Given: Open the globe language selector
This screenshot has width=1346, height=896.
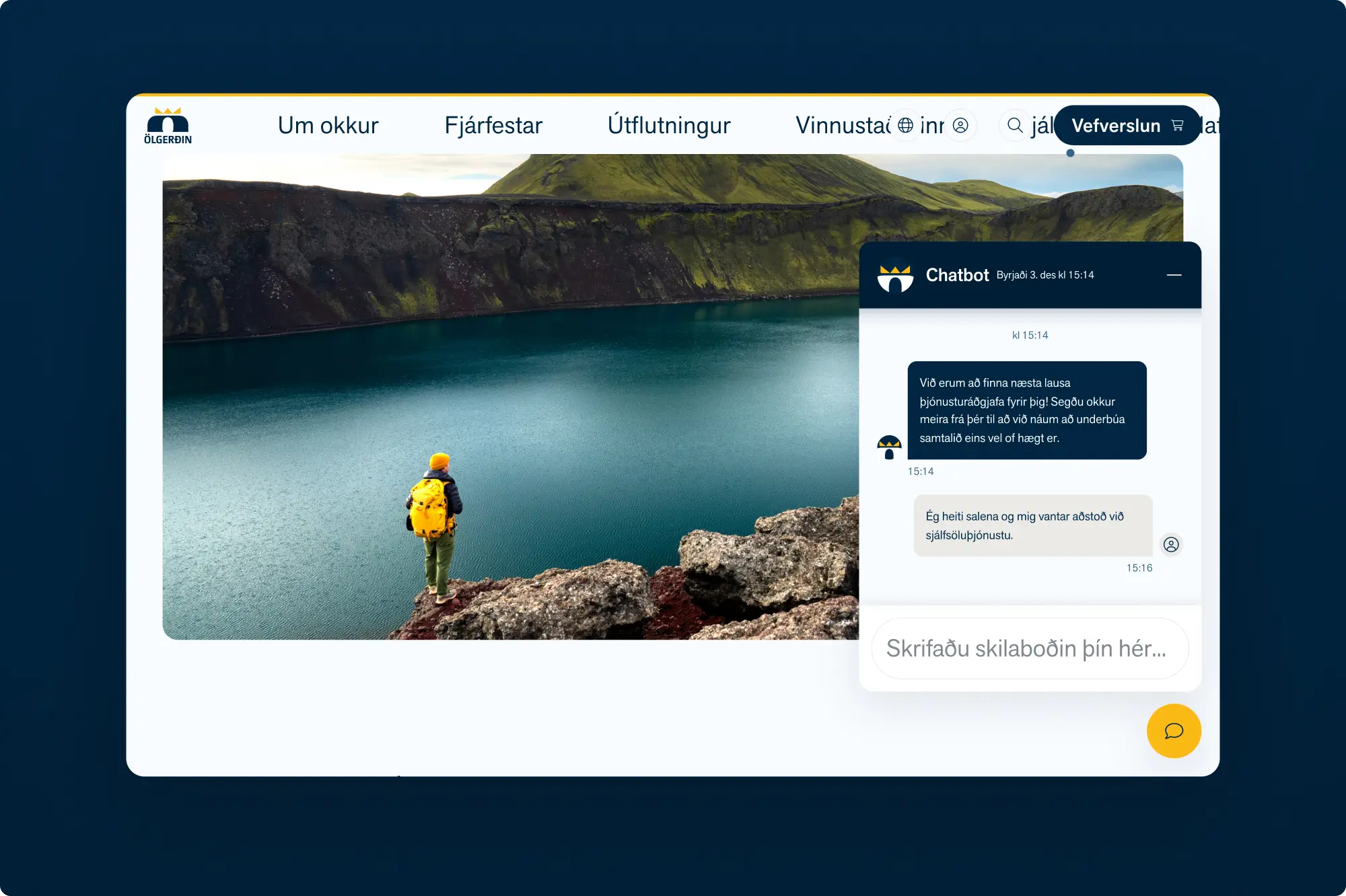Looking at the screenshot, I should 906,125.
